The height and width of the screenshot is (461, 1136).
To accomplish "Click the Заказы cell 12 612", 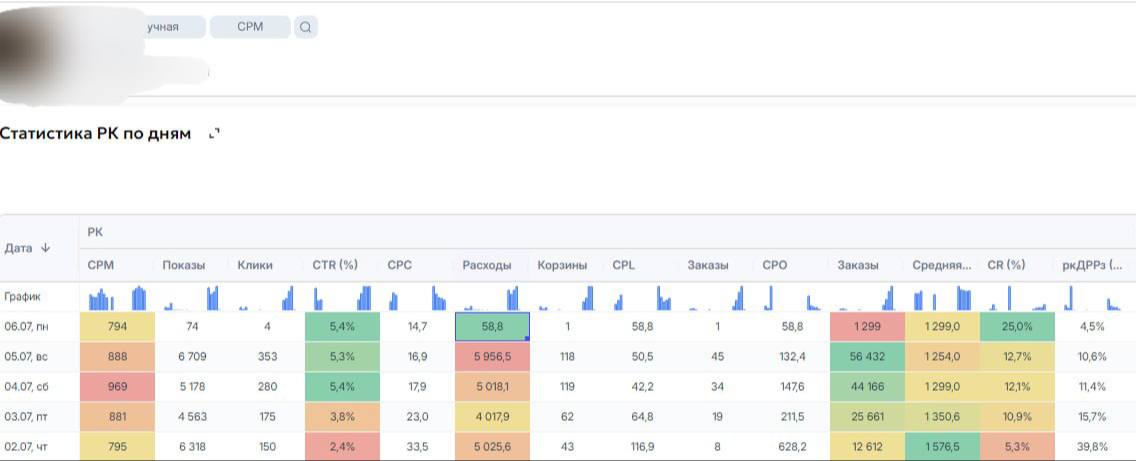I will pos(868,447).
